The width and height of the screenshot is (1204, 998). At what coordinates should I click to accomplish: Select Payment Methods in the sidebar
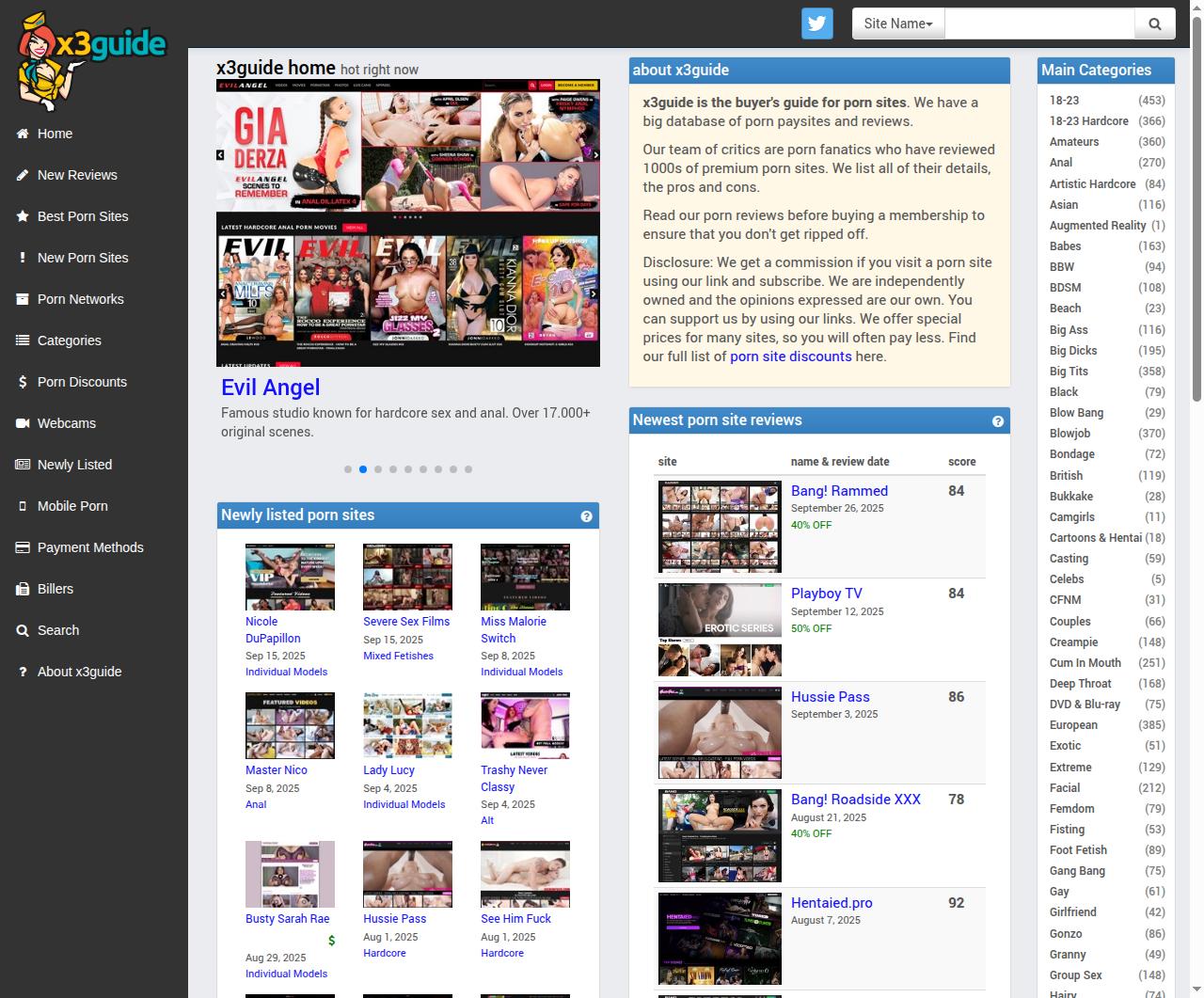[90, 547]
